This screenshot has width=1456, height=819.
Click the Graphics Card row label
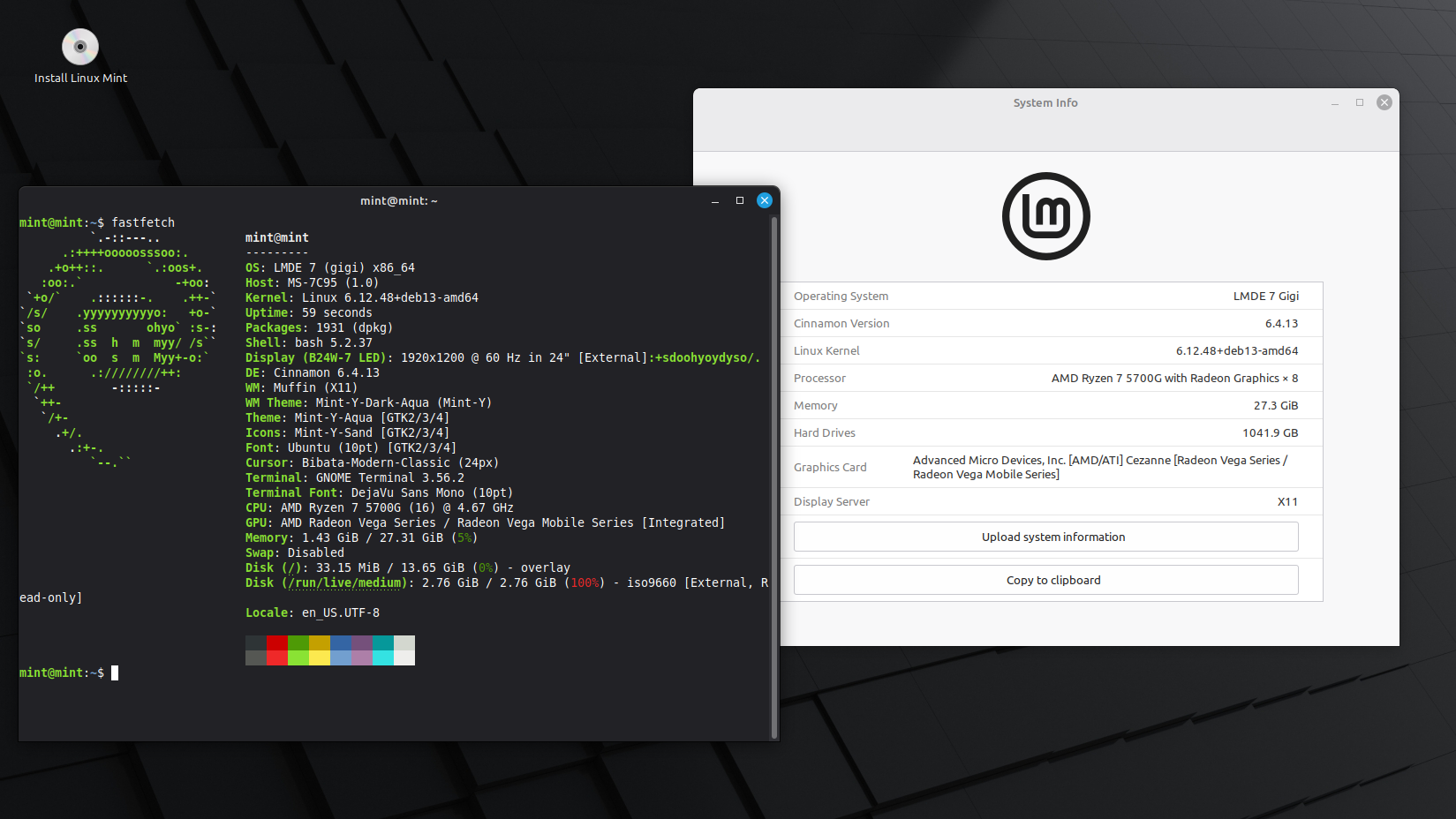[830, 467]
